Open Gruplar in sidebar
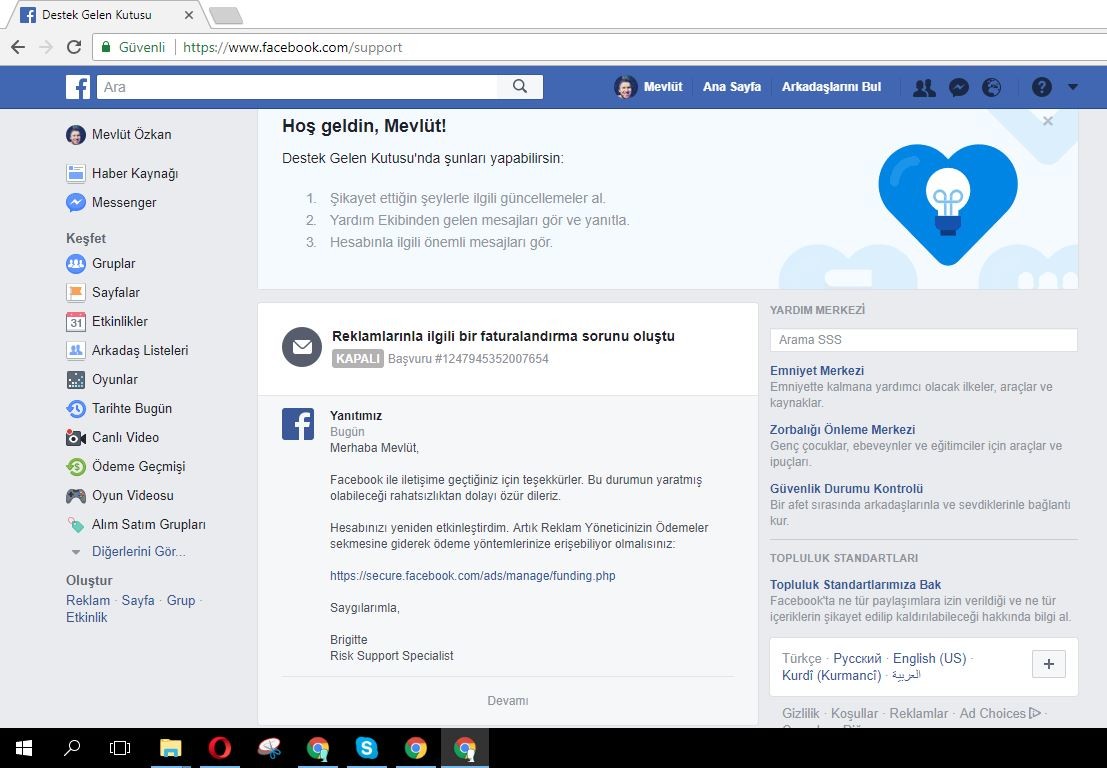Viewport: 1107px width, 768px height. point(100,263)
